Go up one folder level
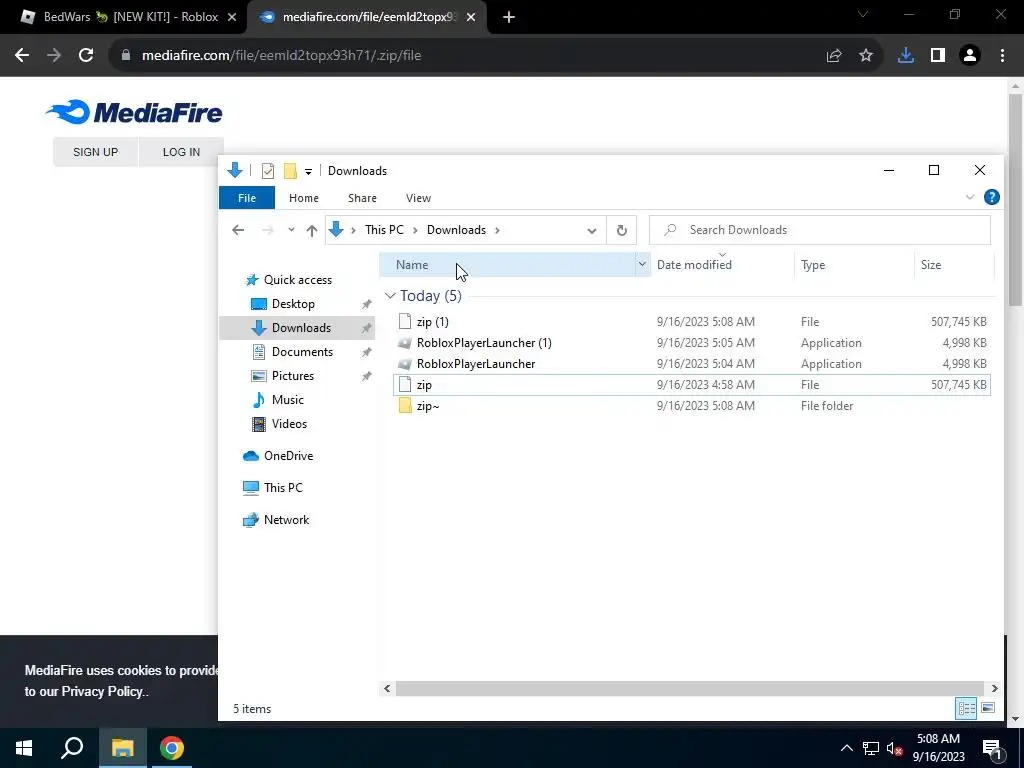This screenshot has height=768, width=1024. (312, 230)
